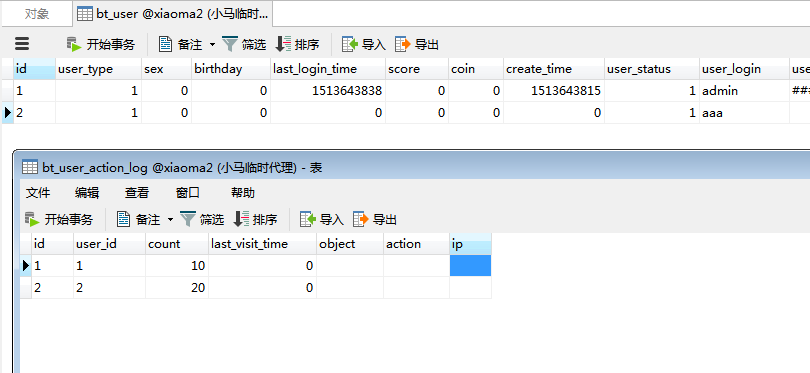Select the aaa user_login cell
This screenshot has height=373, width=810.
tap(744, 113)
